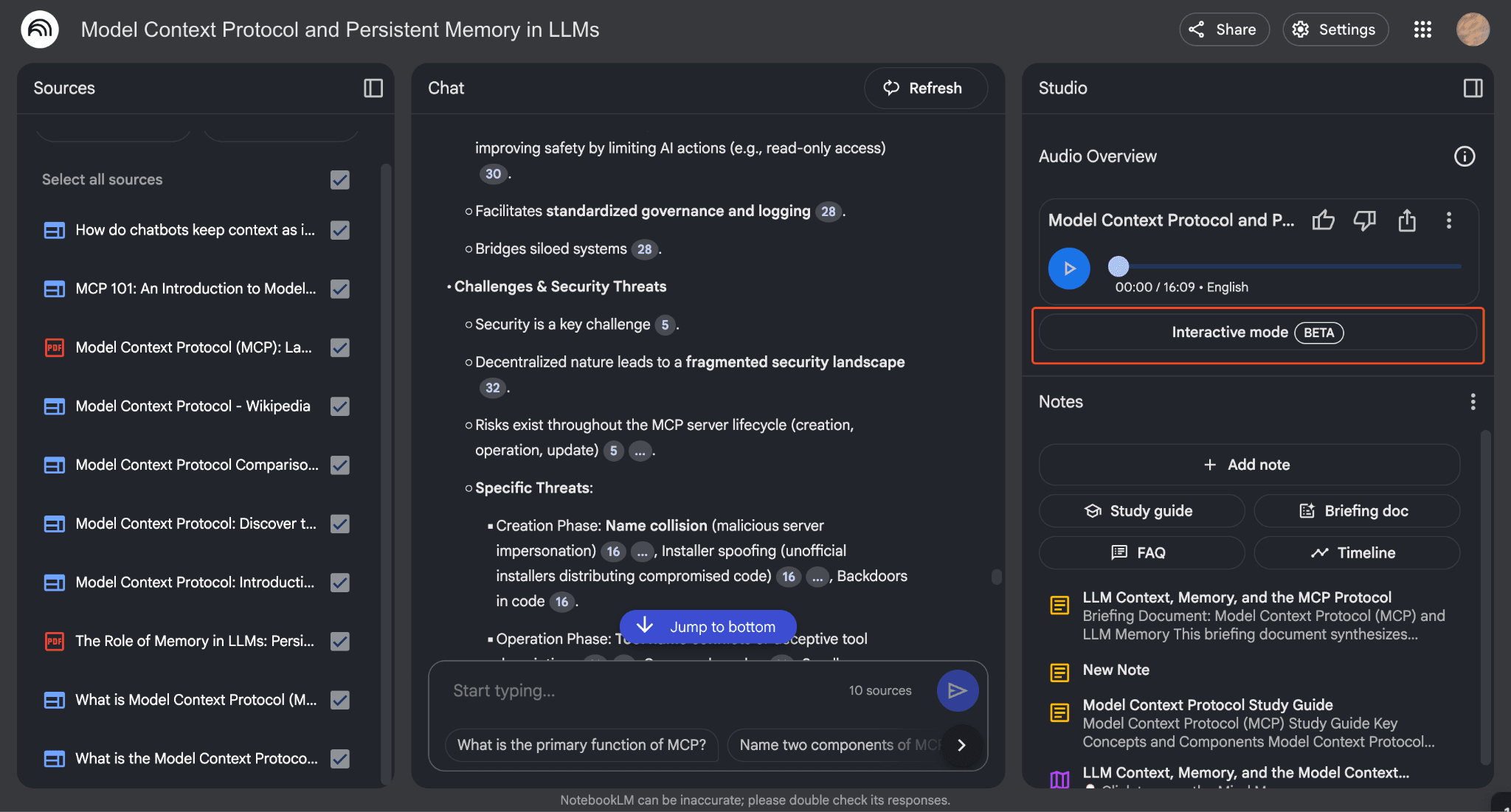Click the Audio Overview info icon
Screen dimensions: 1511x812
(x=1465, y=156)
